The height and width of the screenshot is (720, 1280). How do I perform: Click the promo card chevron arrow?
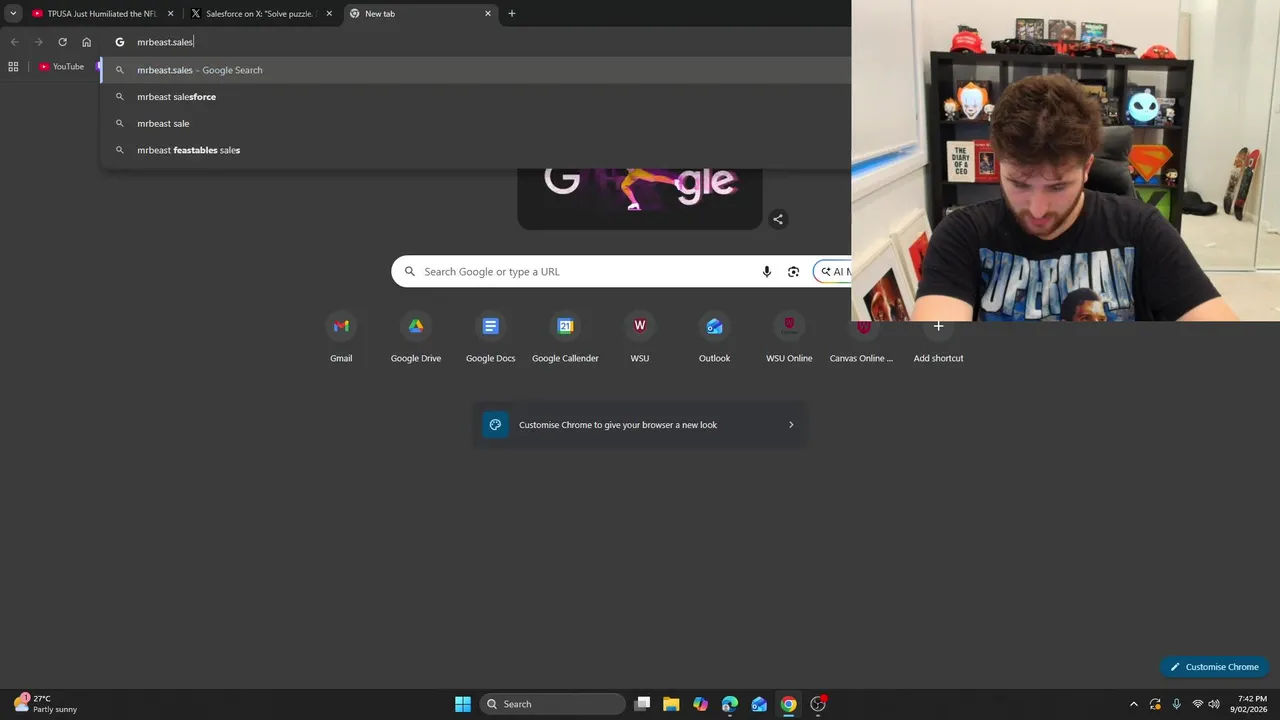pyautogui.click(x=791, y=425)
